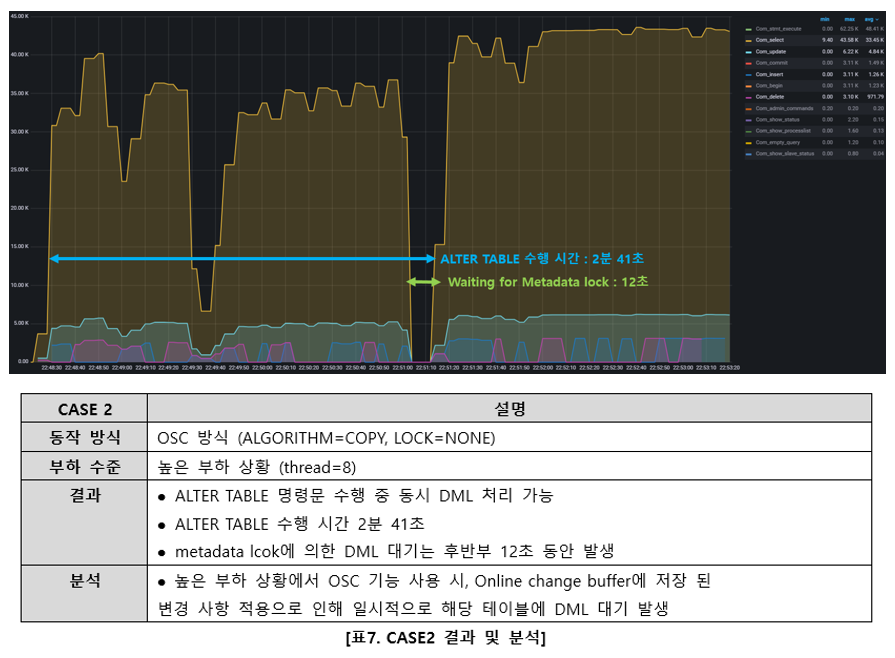Click the red Com_commit legend color swatch
895x658 pixels.
click(x=748, y=63)
